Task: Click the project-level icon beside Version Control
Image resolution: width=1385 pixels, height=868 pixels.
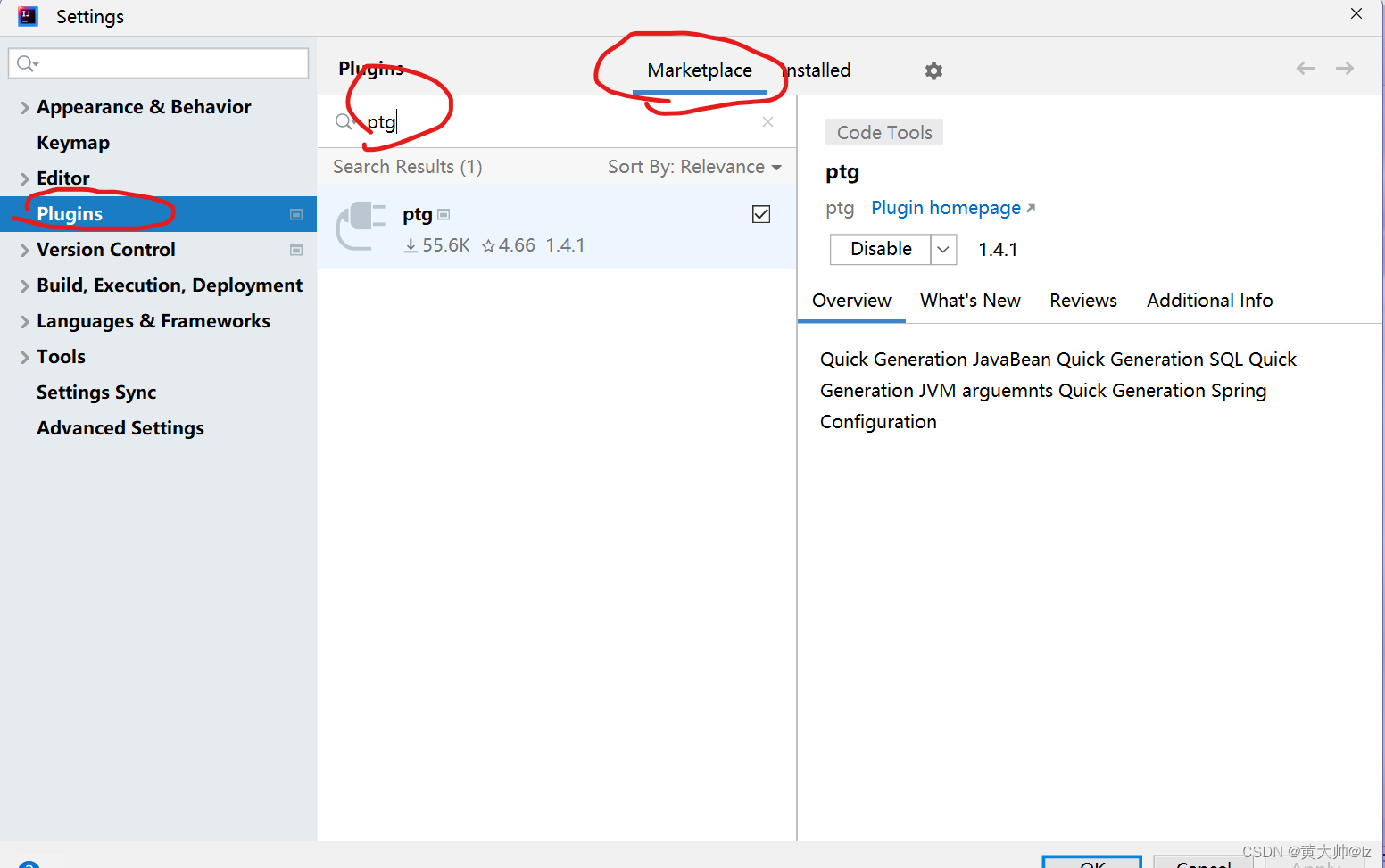Action: pyautogui.click(x=296, y=250)
